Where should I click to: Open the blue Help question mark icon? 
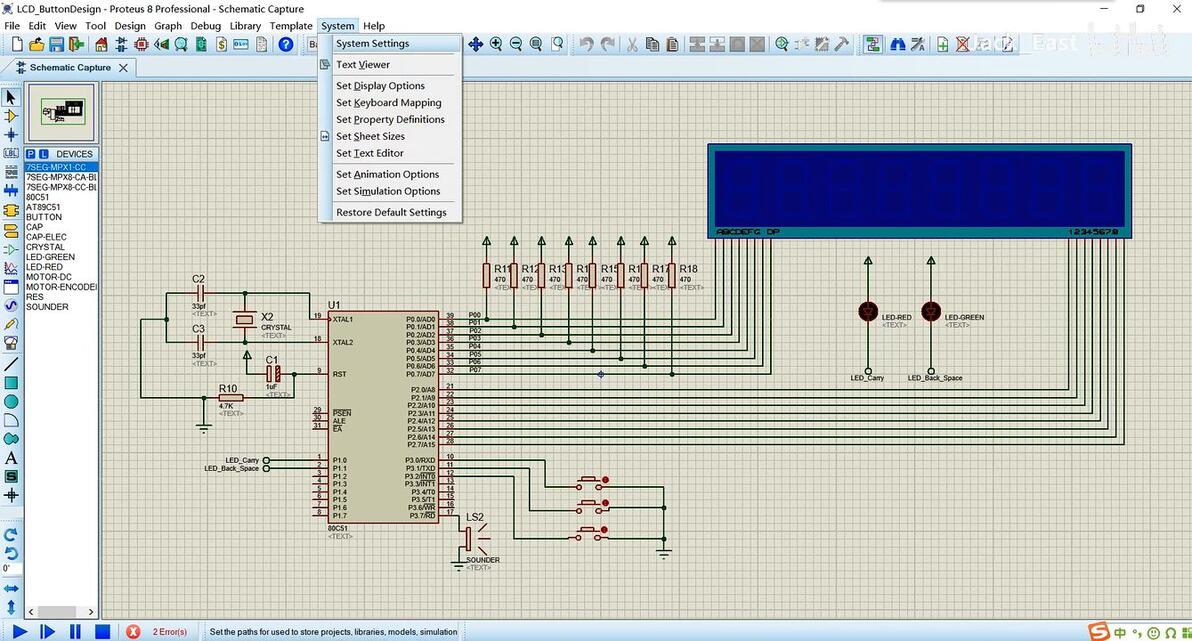pyautogui.click(x=286, y=44)
